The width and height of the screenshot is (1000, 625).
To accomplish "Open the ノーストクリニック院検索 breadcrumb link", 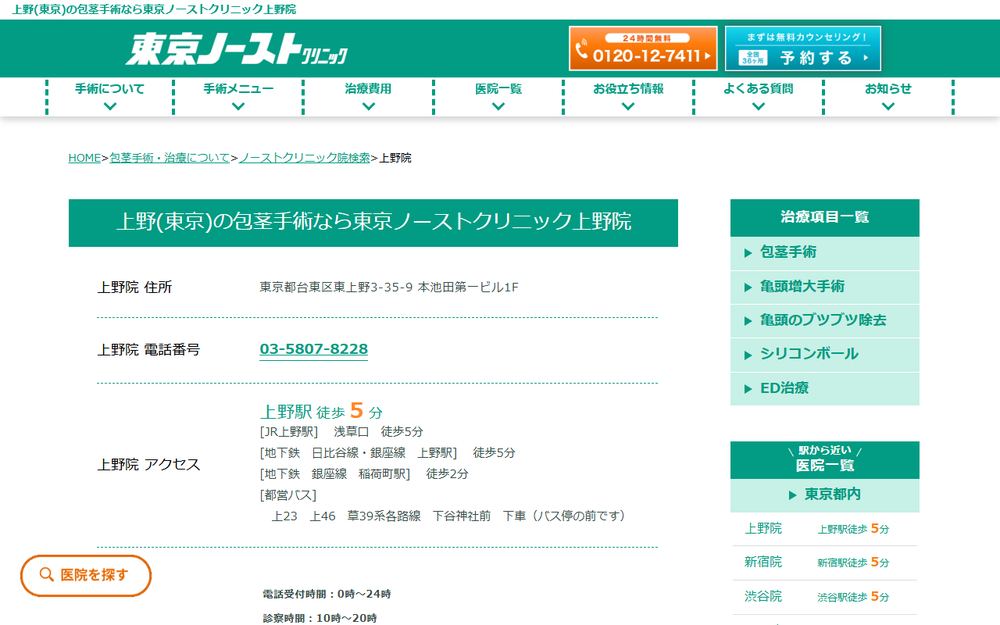I will click(x=304, y=158).
